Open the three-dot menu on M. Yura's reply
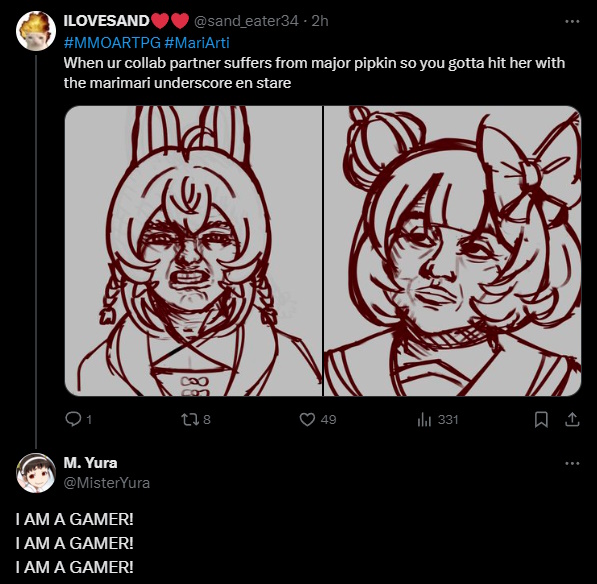 click(x=572, y=463)
